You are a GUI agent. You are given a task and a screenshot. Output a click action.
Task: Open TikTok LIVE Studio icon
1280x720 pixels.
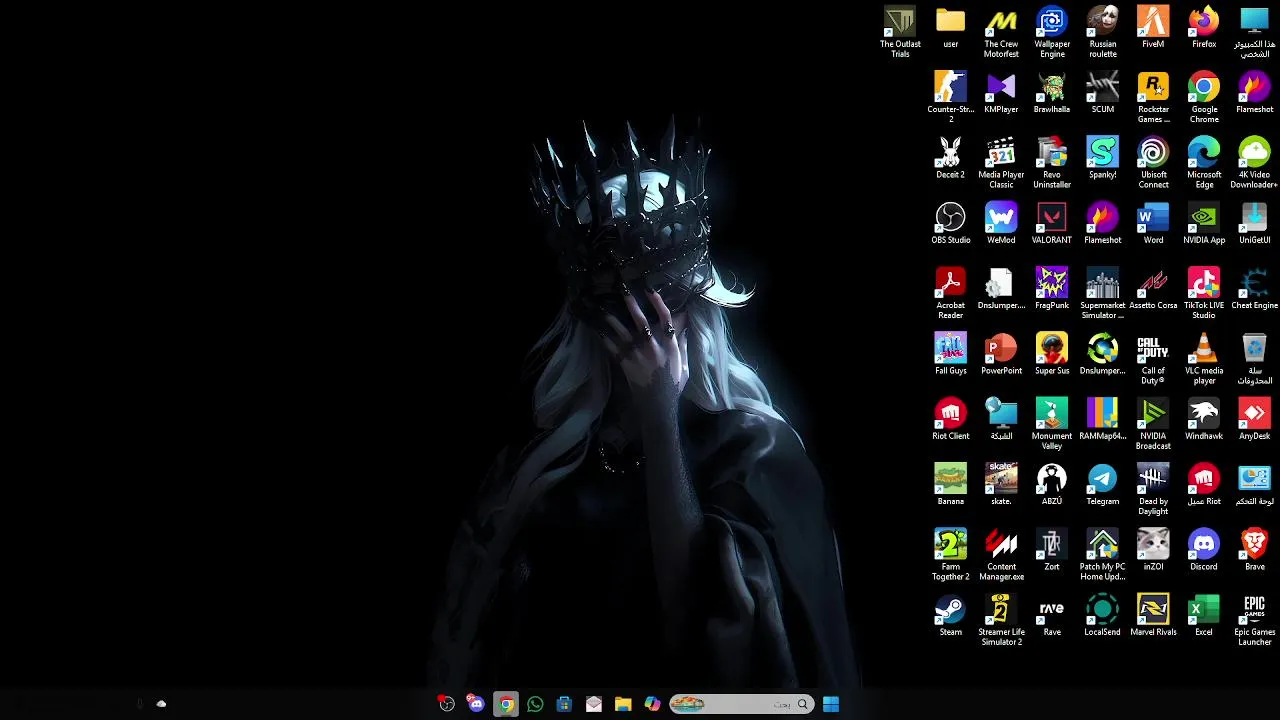[1204, 293]
